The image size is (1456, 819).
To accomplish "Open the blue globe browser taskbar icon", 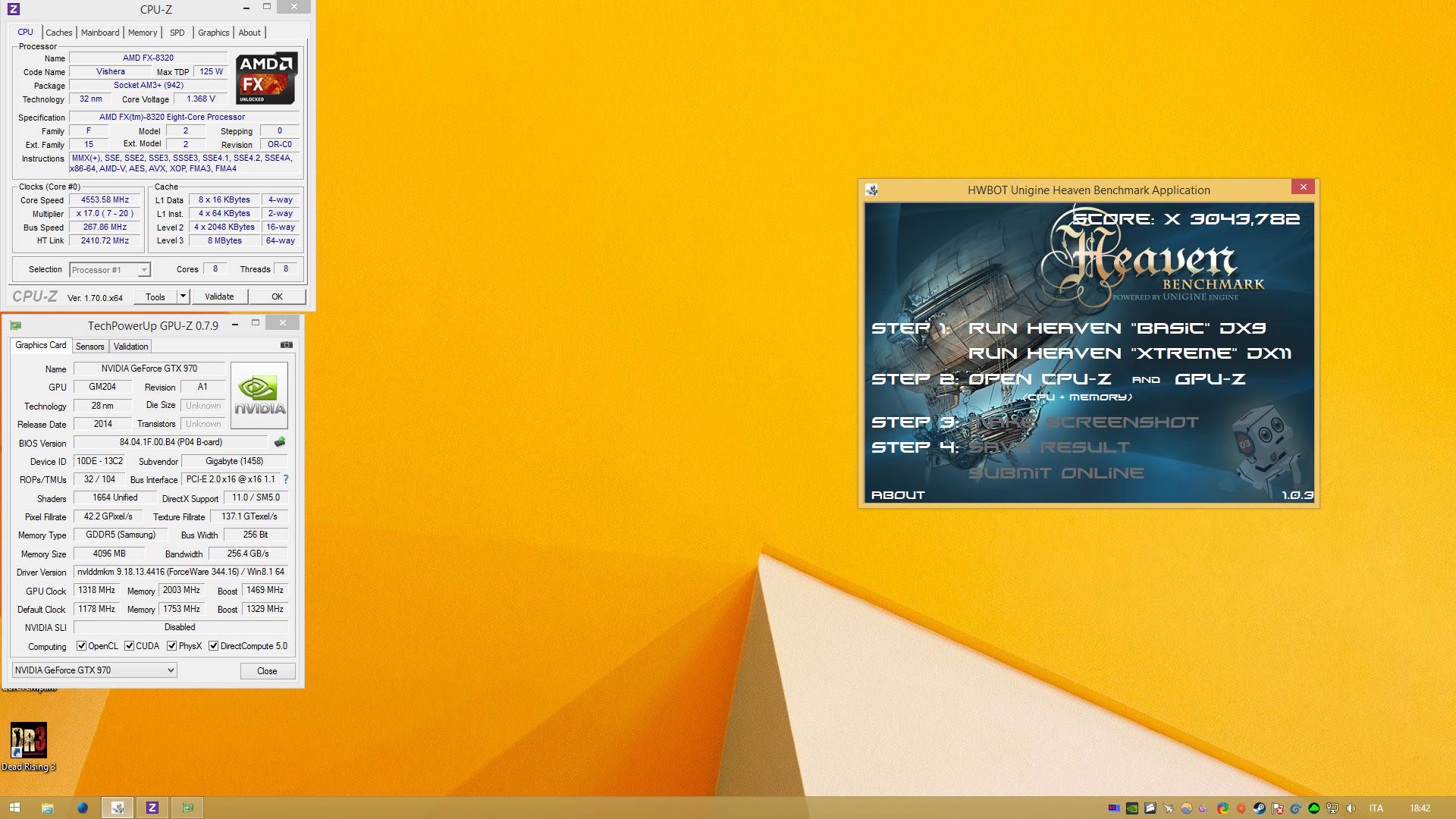I will coord(82,808).
